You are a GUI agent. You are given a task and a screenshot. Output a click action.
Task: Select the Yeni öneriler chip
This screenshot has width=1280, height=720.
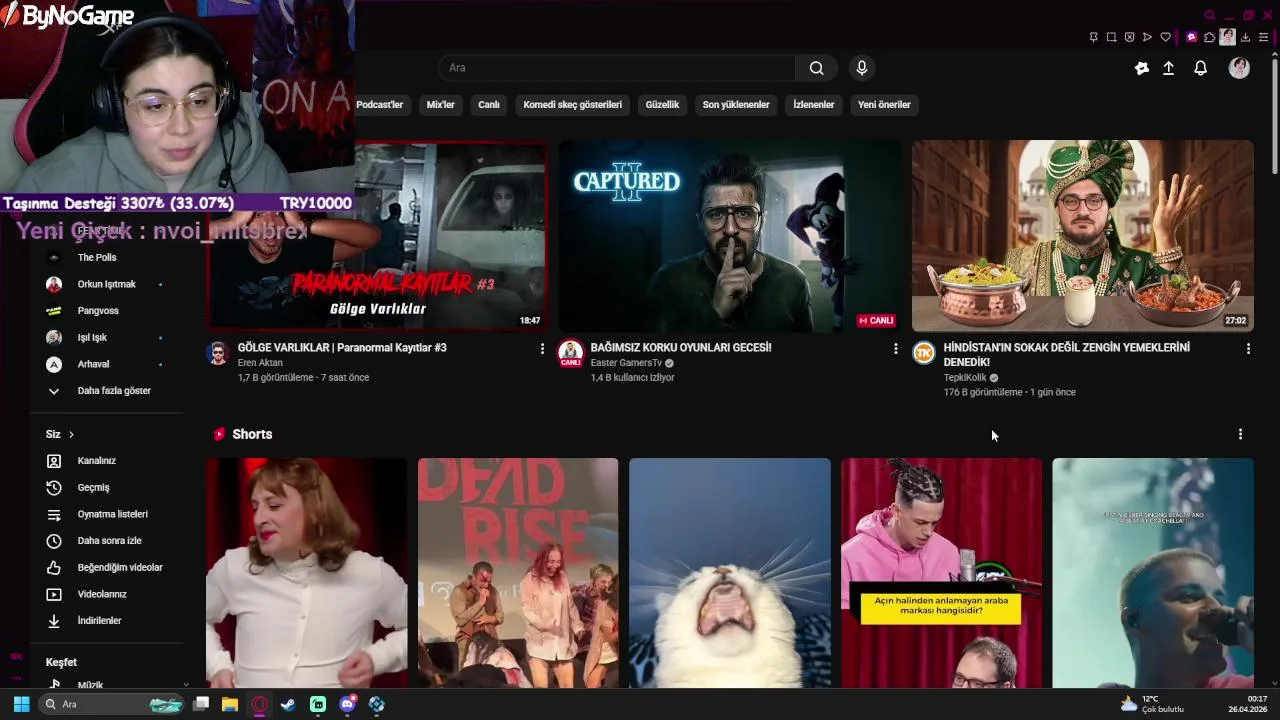884,104
